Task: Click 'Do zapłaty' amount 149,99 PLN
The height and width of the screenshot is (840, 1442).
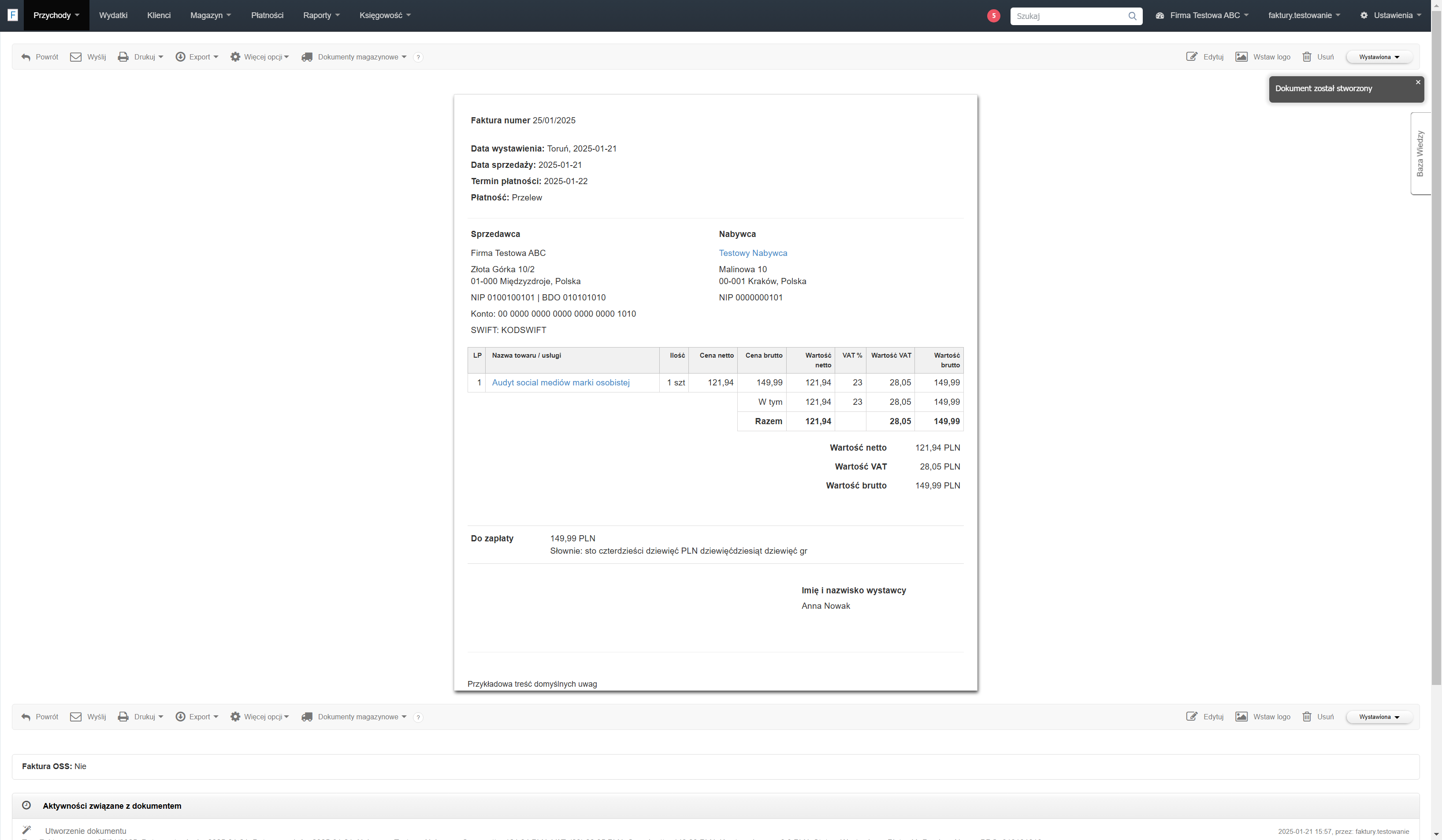Action: click(572, 539)
